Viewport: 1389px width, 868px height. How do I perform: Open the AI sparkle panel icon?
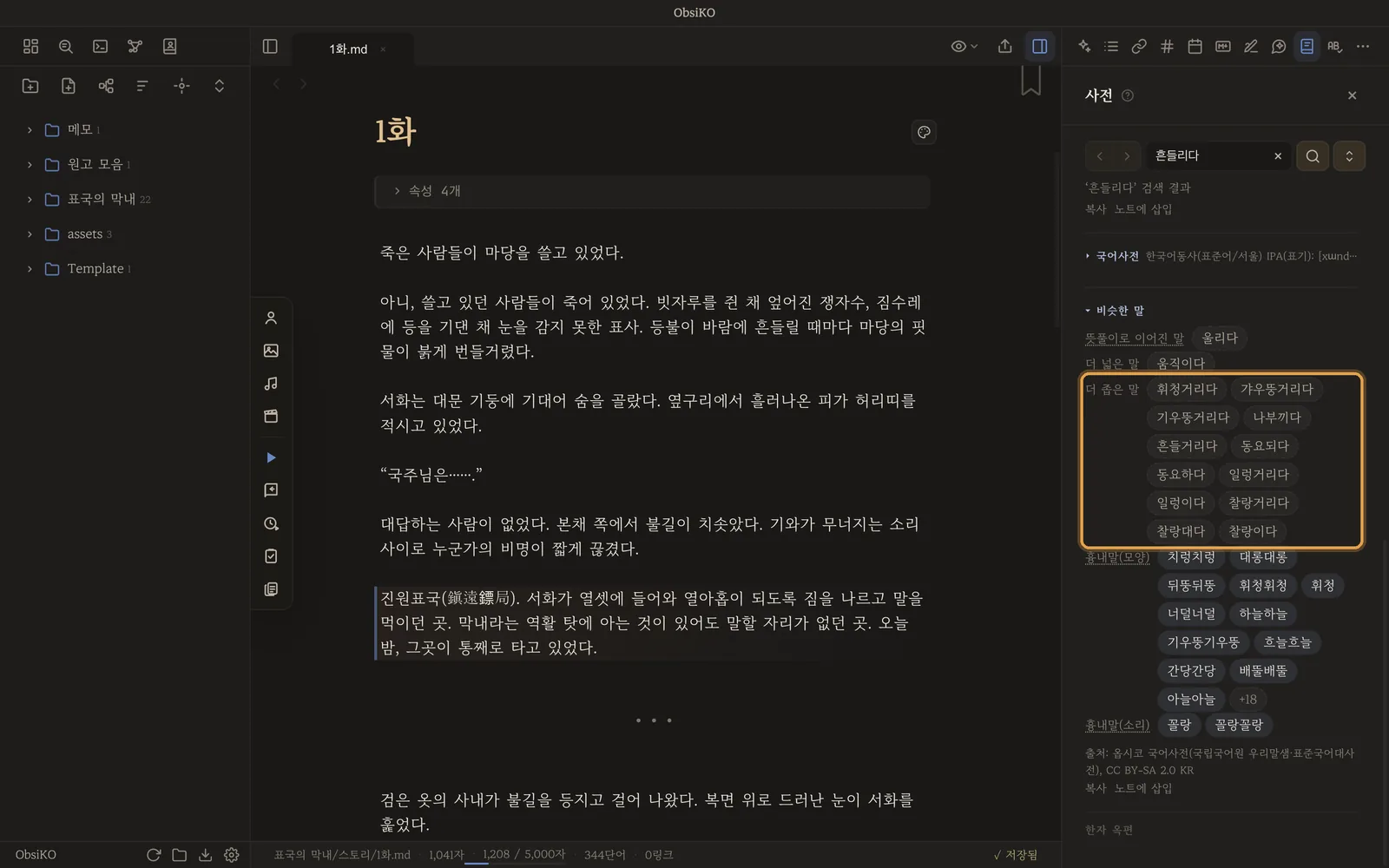click(x=1083, y=46)
